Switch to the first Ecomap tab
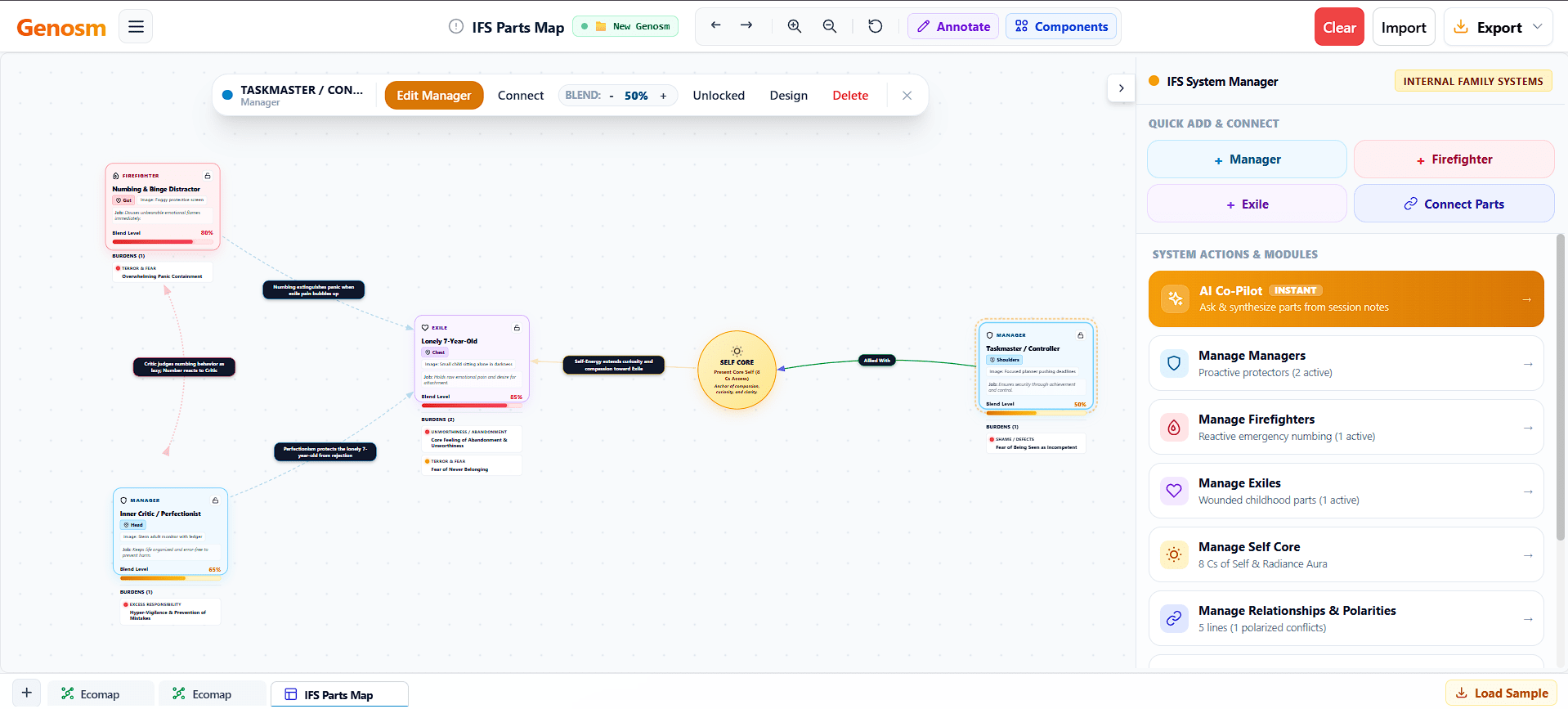The height and width of the screenshot is (709, 1568). 101,694
